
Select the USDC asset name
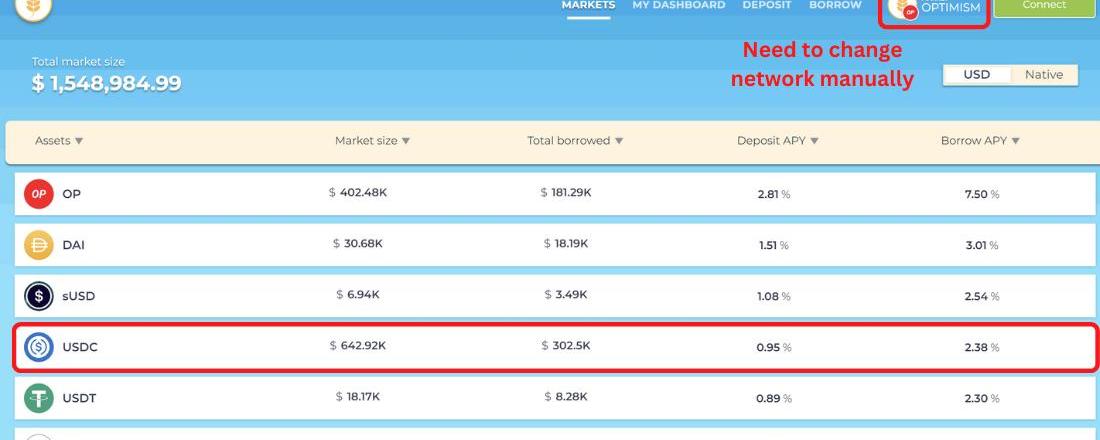click(x=80, y=347)
